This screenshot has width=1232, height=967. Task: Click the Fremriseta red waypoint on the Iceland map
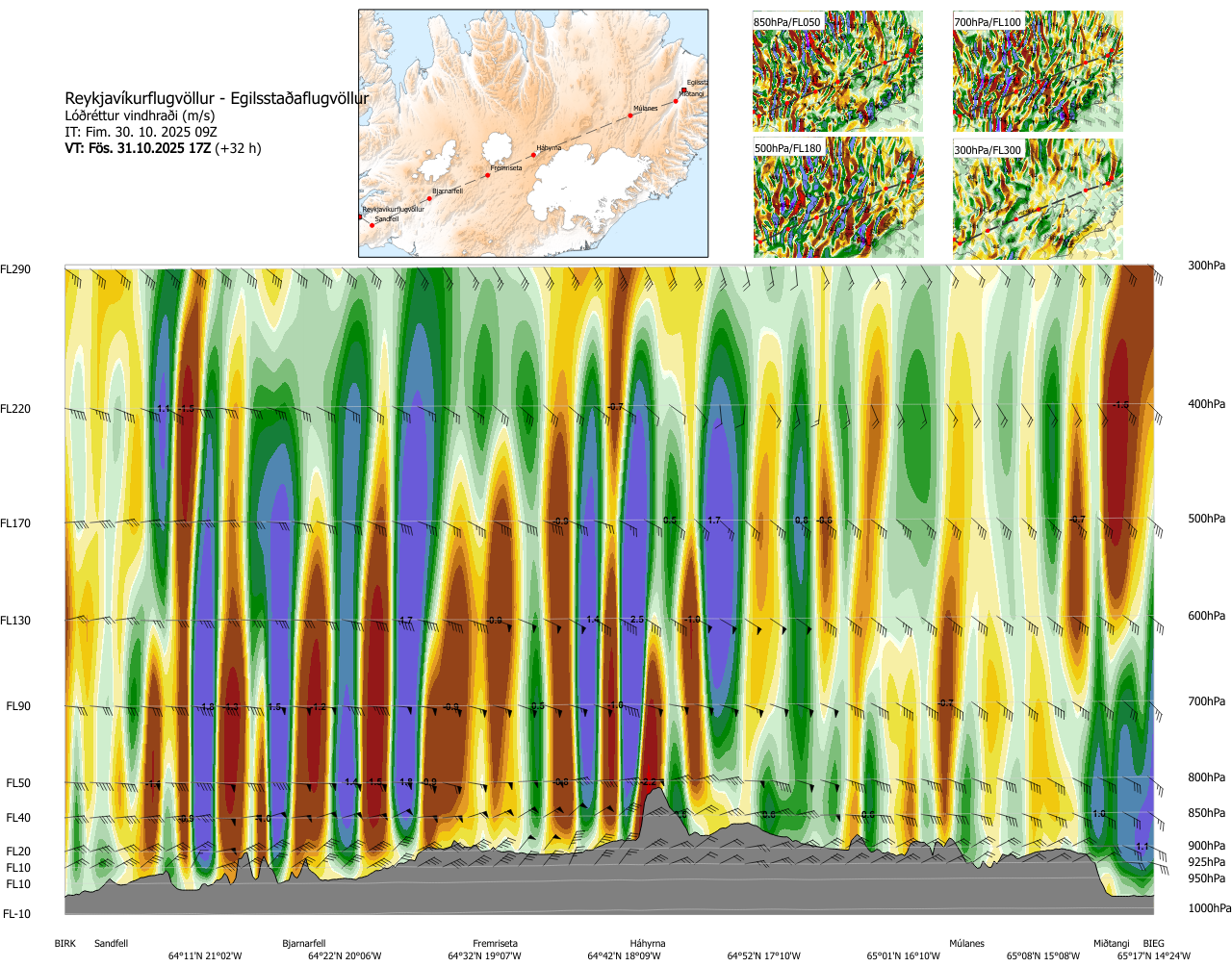click(488, 175)
